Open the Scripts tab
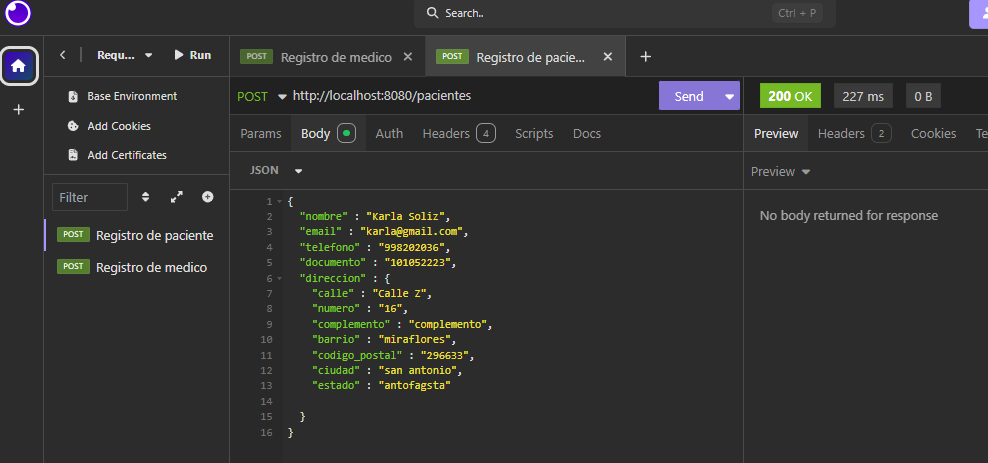 pyautogui.click(x=534, y=134)
